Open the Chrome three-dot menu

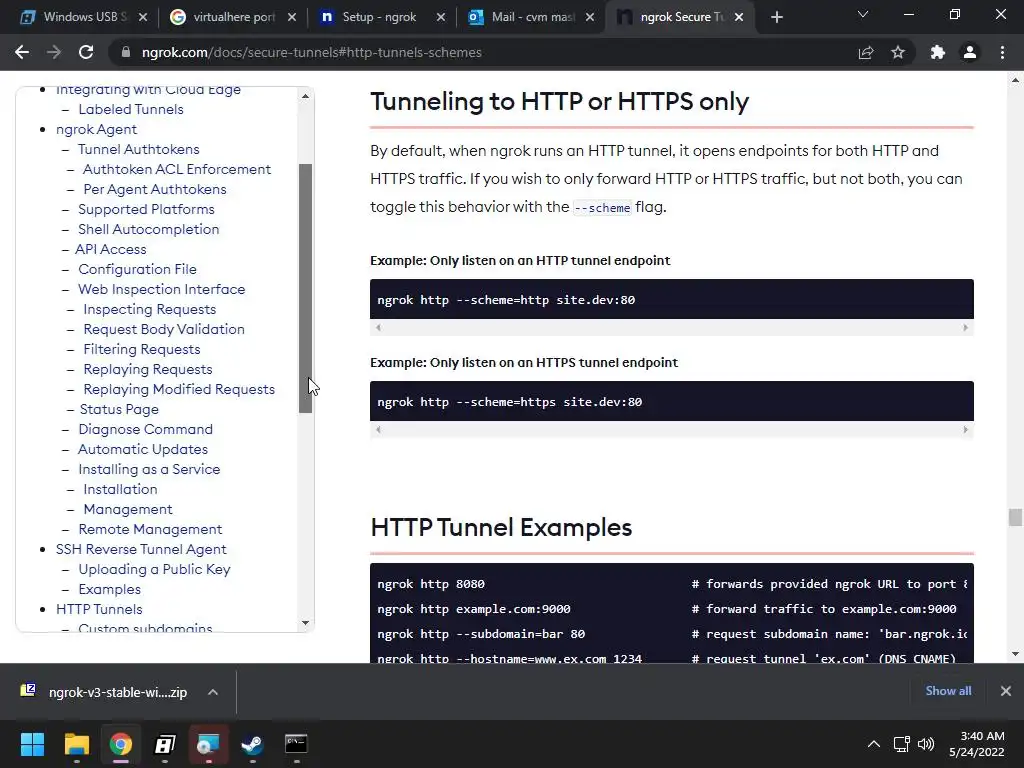coord(1002,52)
